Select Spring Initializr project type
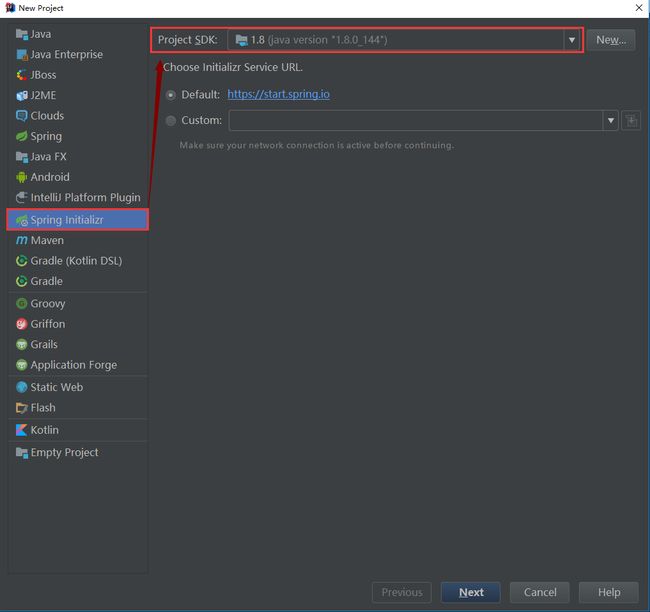 (78, 220)
